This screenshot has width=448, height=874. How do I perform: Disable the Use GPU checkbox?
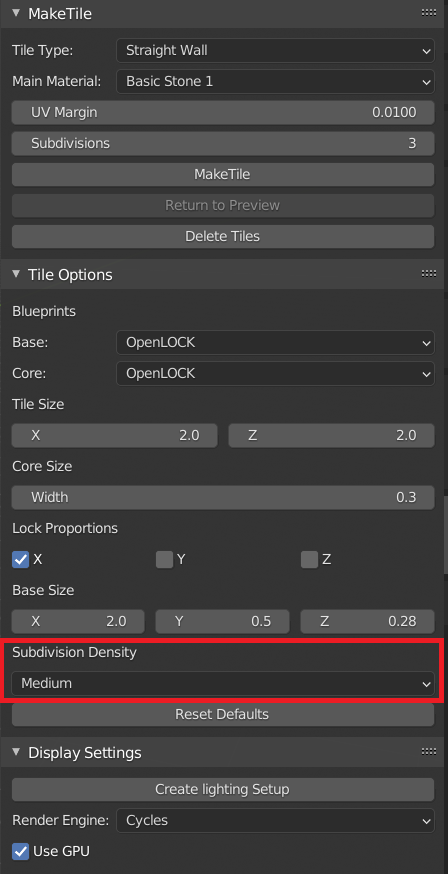[21, 851]
